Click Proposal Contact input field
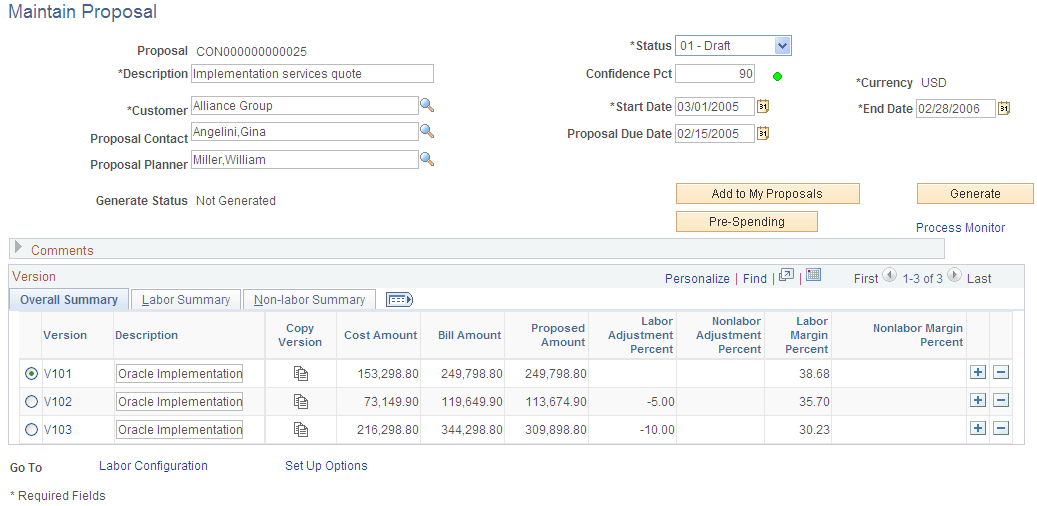Image resolution: width=1037 pixels, height=506 pixels. click(x=305, y=132)
